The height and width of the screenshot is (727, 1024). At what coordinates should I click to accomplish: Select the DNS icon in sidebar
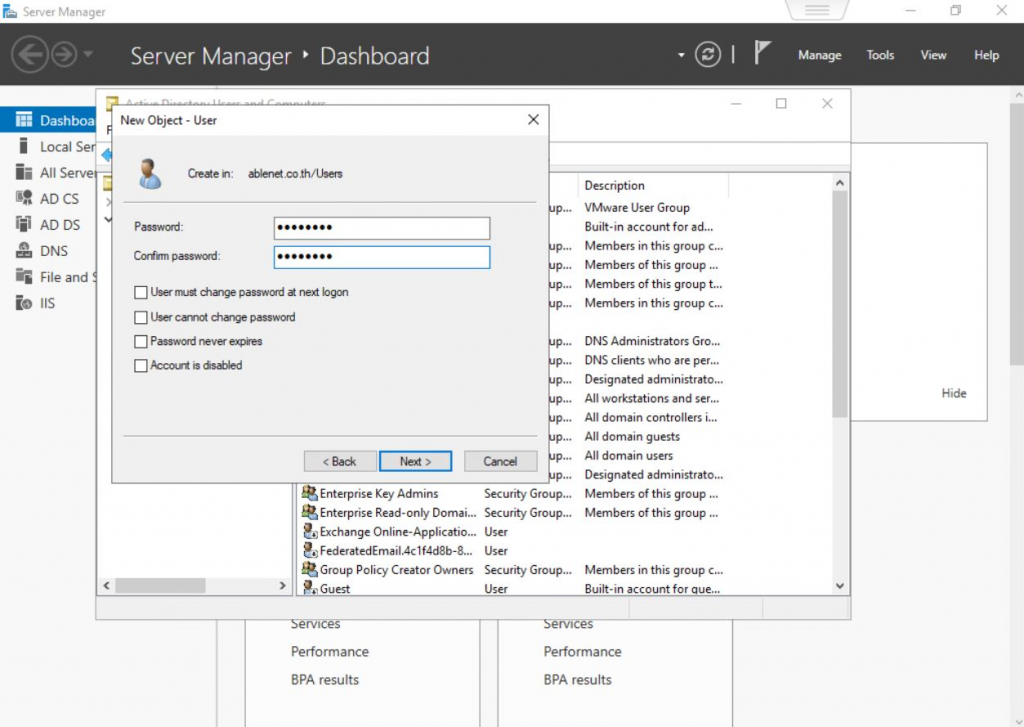23,251
